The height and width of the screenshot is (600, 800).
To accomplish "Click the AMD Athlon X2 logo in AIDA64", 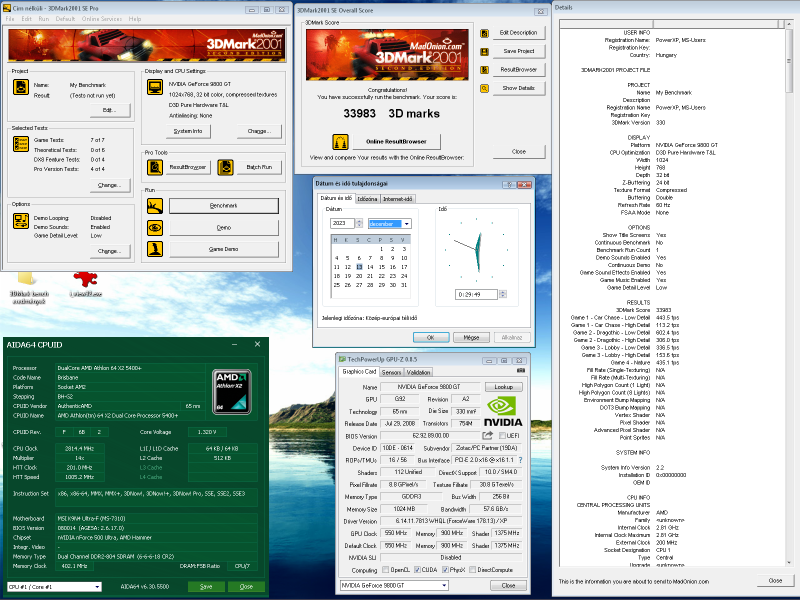I will pyautogui.click(x=232, y=391).
